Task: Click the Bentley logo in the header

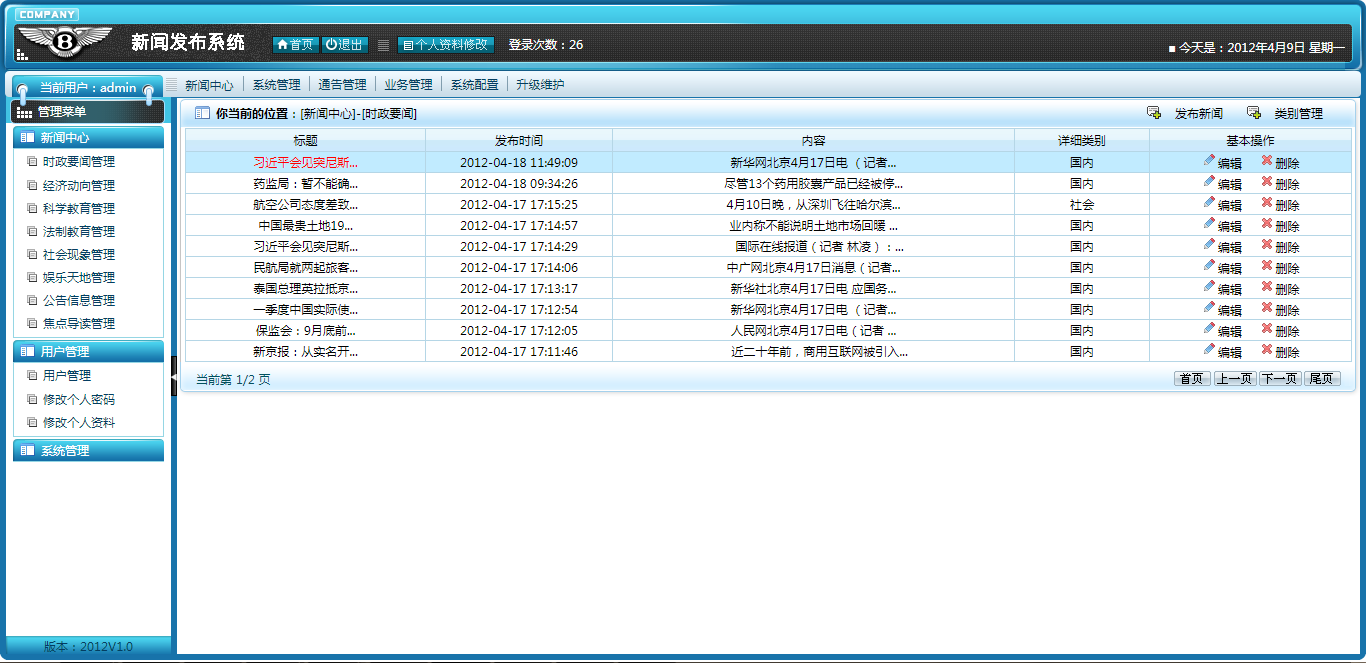Action: (65, 41)
